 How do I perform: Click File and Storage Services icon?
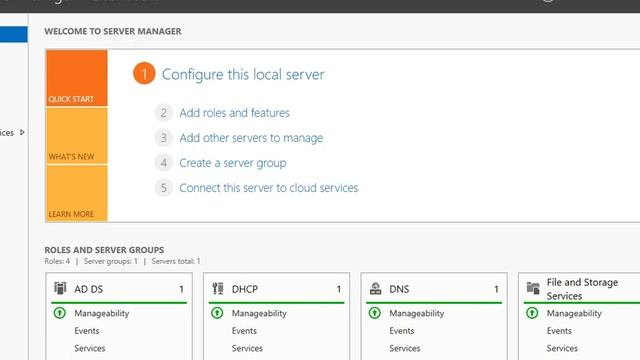point(533,288)
